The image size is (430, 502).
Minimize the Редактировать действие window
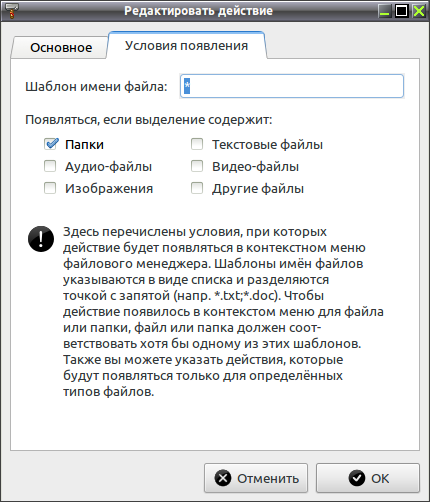[x=385, y=11]
